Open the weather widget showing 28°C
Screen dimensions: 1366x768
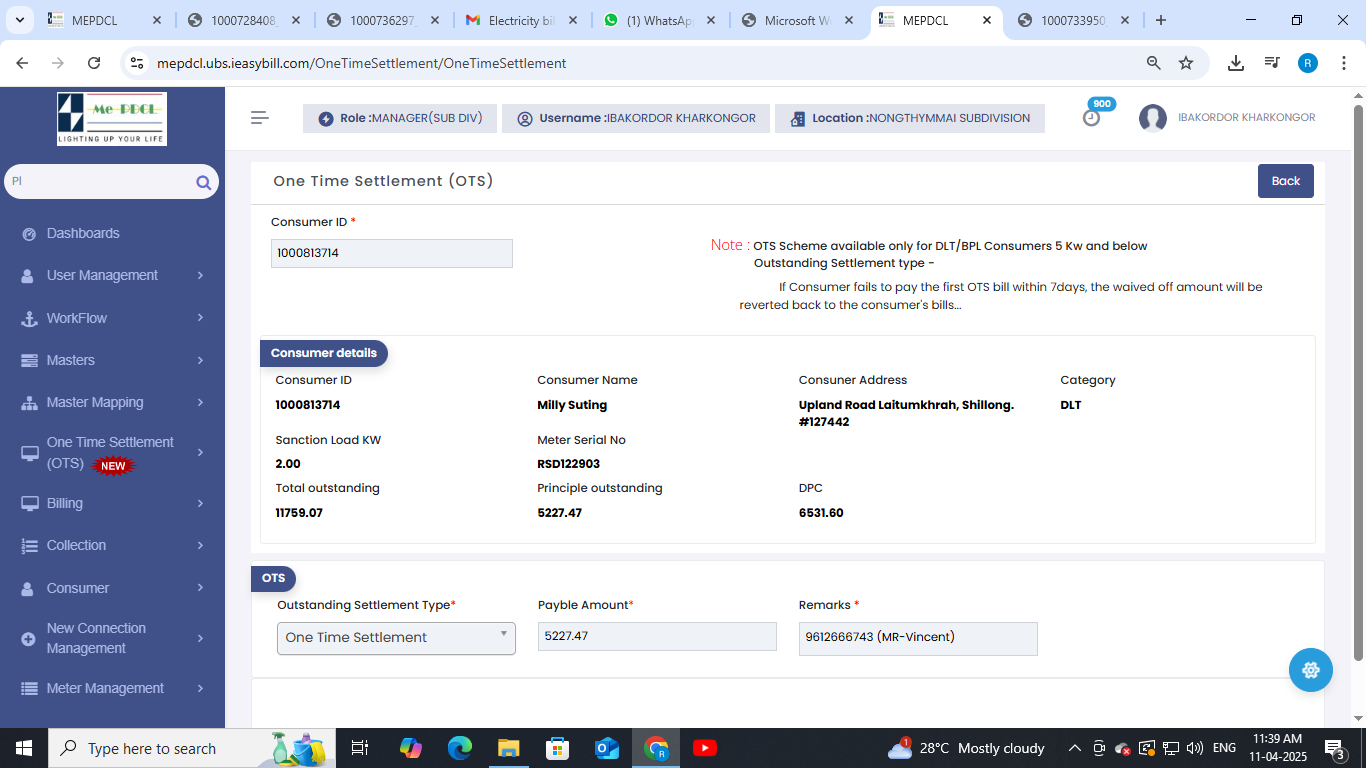(x=966, y=748)
